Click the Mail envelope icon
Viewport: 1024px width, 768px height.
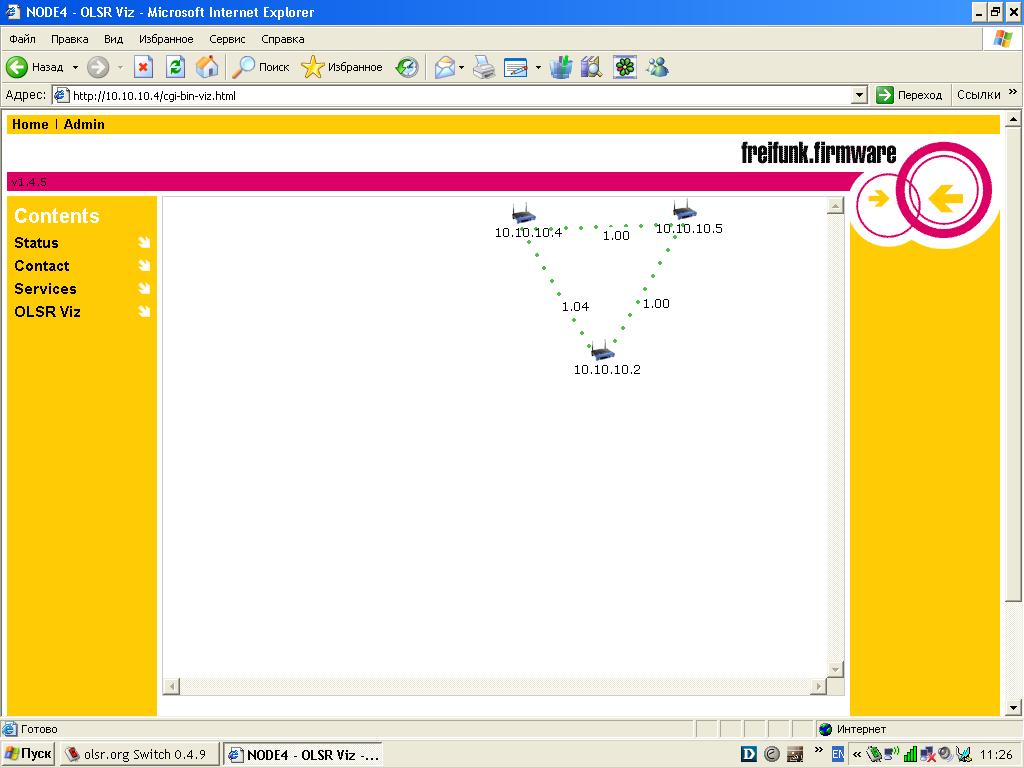[444, 67]
